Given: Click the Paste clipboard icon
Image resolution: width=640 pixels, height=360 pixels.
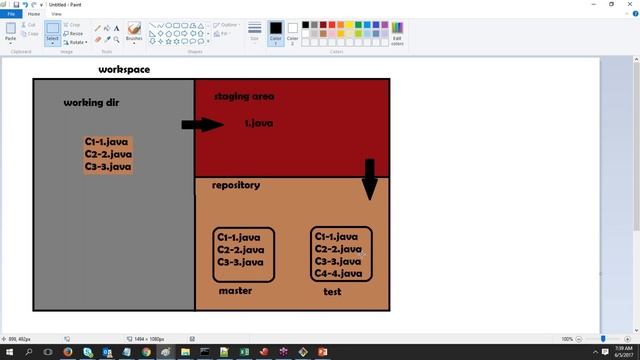Looking at the screenshot, I should [x=11, y=28].
